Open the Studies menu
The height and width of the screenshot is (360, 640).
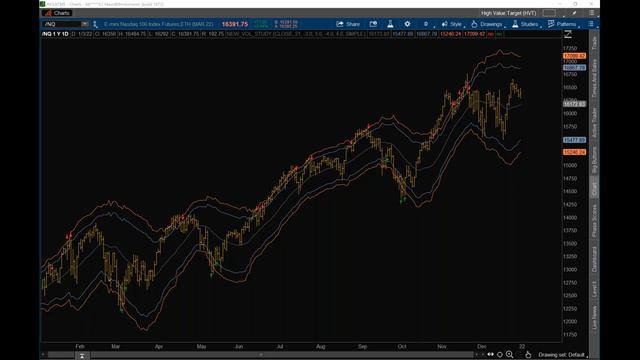point(526,24)
